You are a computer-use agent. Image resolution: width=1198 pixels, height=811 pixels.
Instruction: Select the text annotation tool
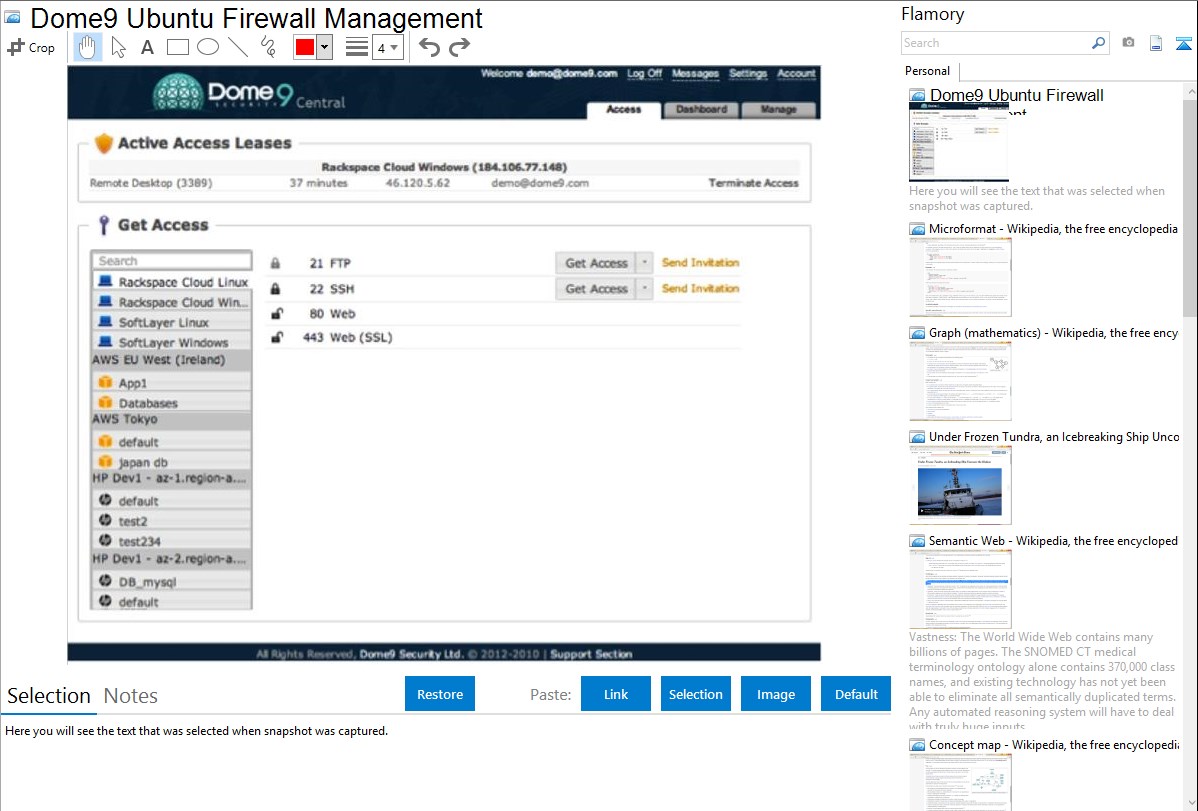pos(147,47)
